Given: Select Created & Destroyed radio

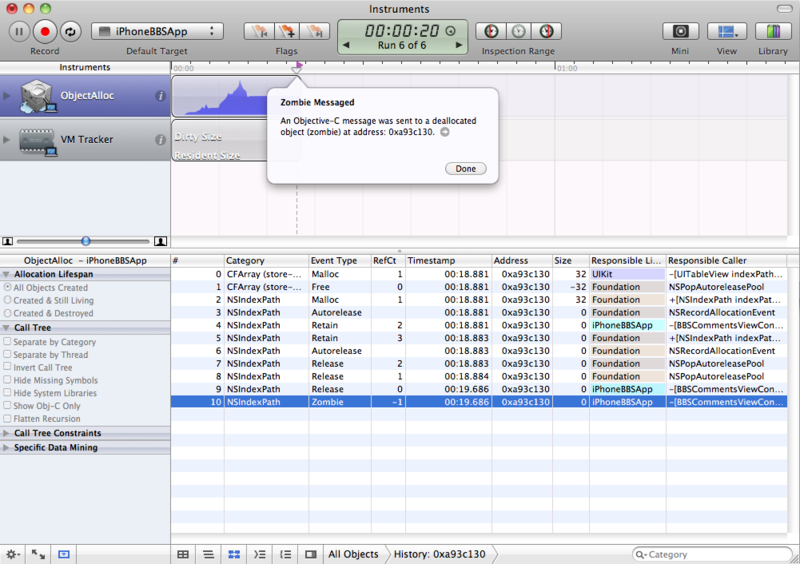Looking at the screenshot, I should (x=8, y=313).
